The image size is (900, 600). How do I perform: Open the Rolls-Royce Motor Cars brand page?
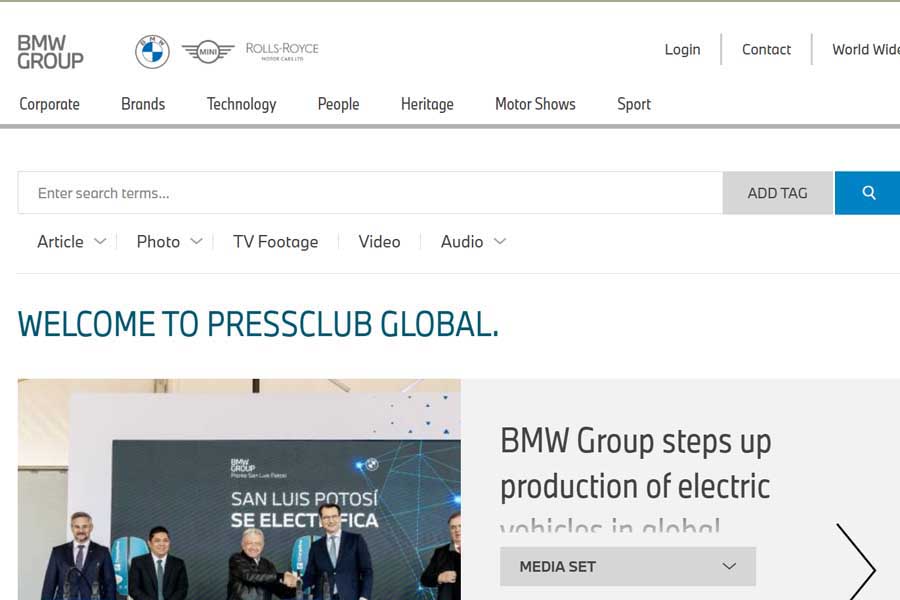coord(281,49)
